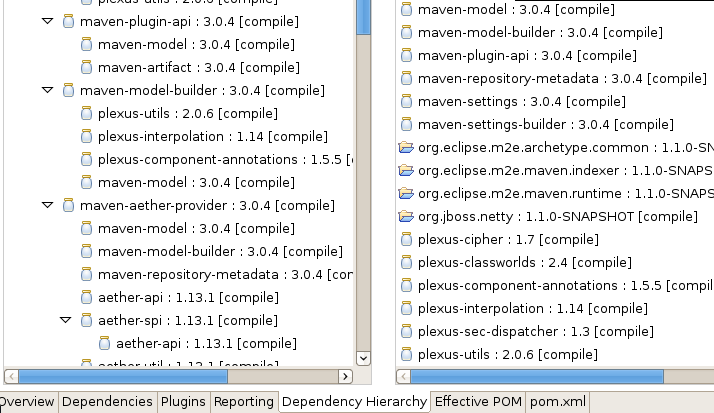Click folder icon of org.eclipse.m2e.archetype.common
This screenshot has height=413, width=714.
[406, 148]
